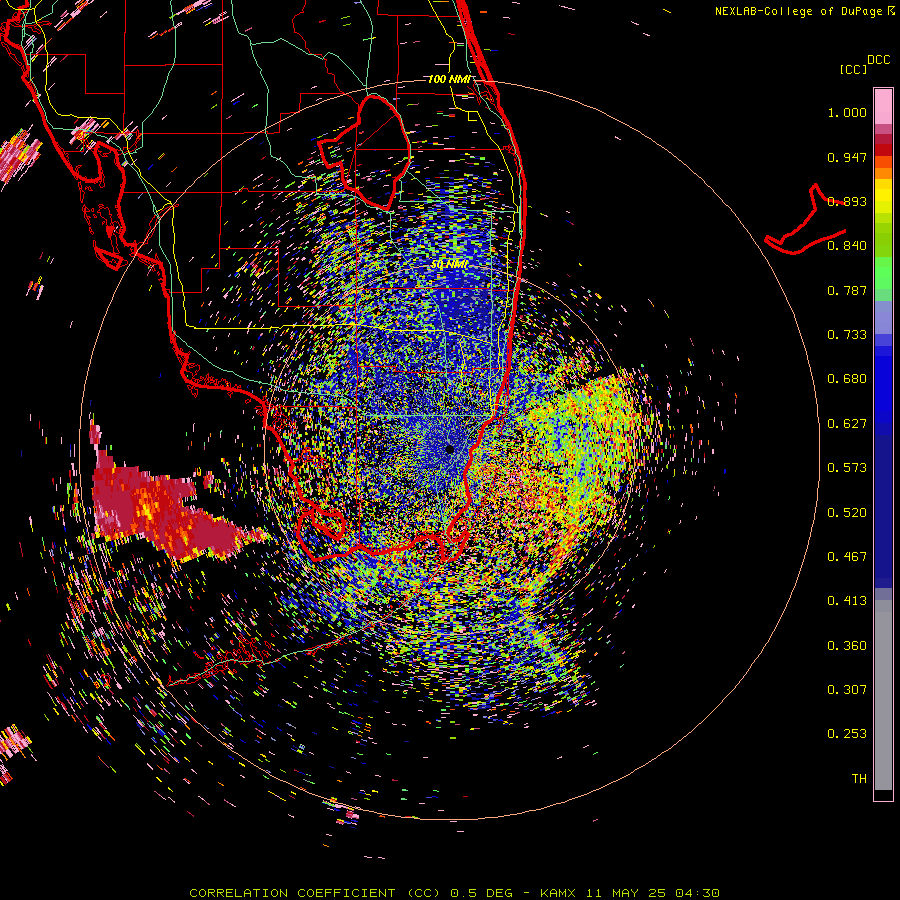Click the TH threshold label
Screen dimensions: 900x900
click(x=859, y=779)
